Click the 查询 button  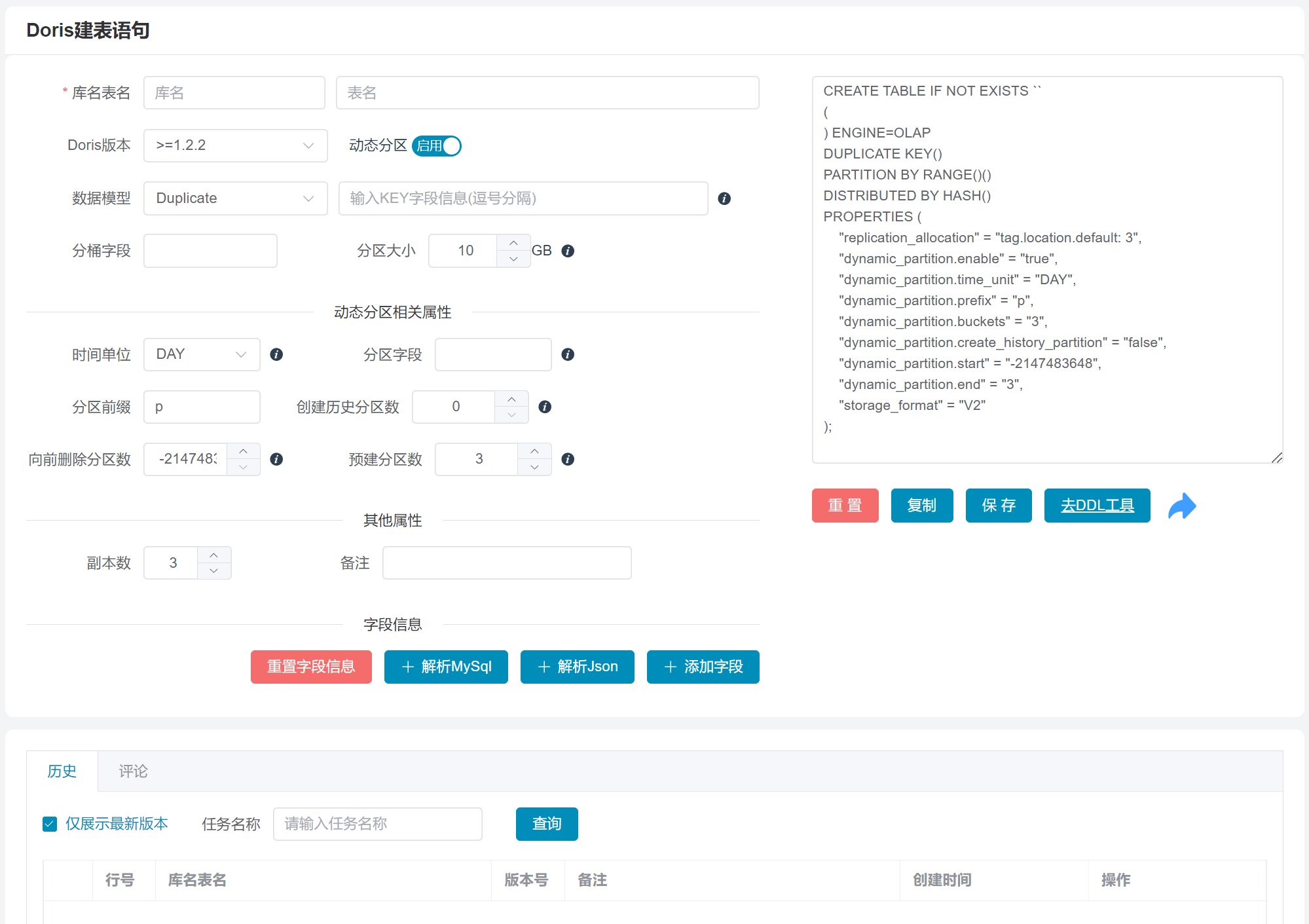tap(547, 824)
